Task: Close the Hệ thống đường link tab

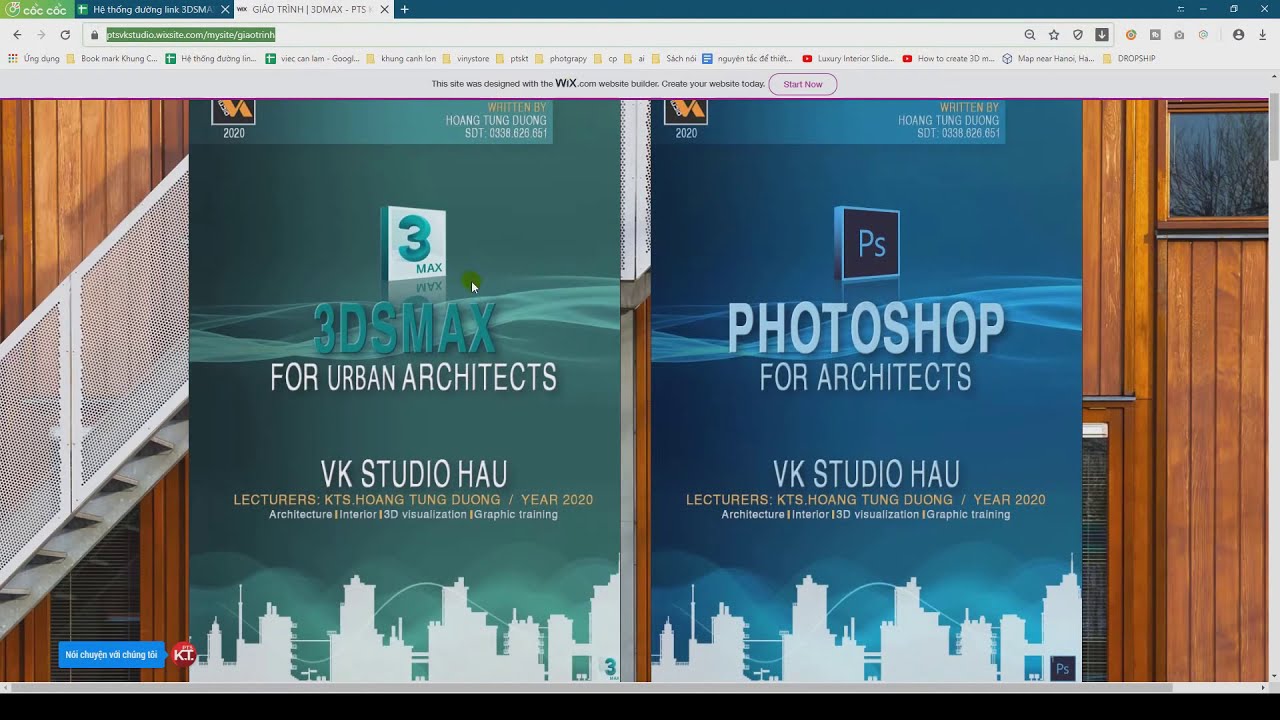Action: point(224,9)
